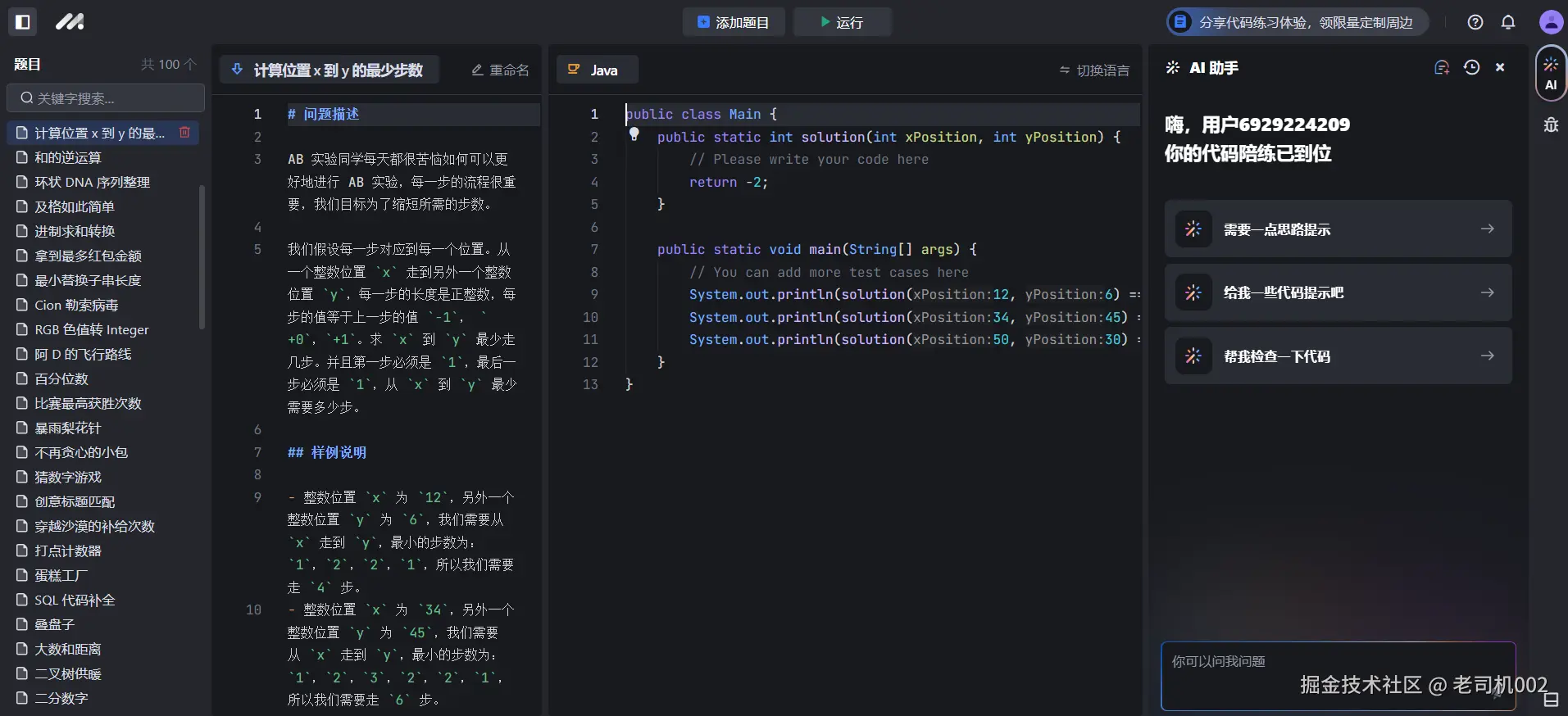Open 切换语言 language switcher
Image resolution: width=1568 pixels, height=716 pixels.
tap(1094, 70)
